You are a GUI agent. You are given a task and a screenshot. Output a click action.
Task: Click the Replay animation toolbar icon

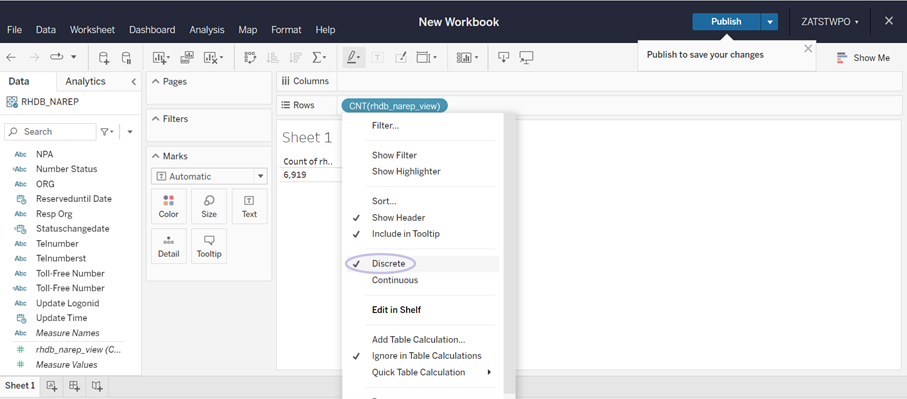(57, 57)
